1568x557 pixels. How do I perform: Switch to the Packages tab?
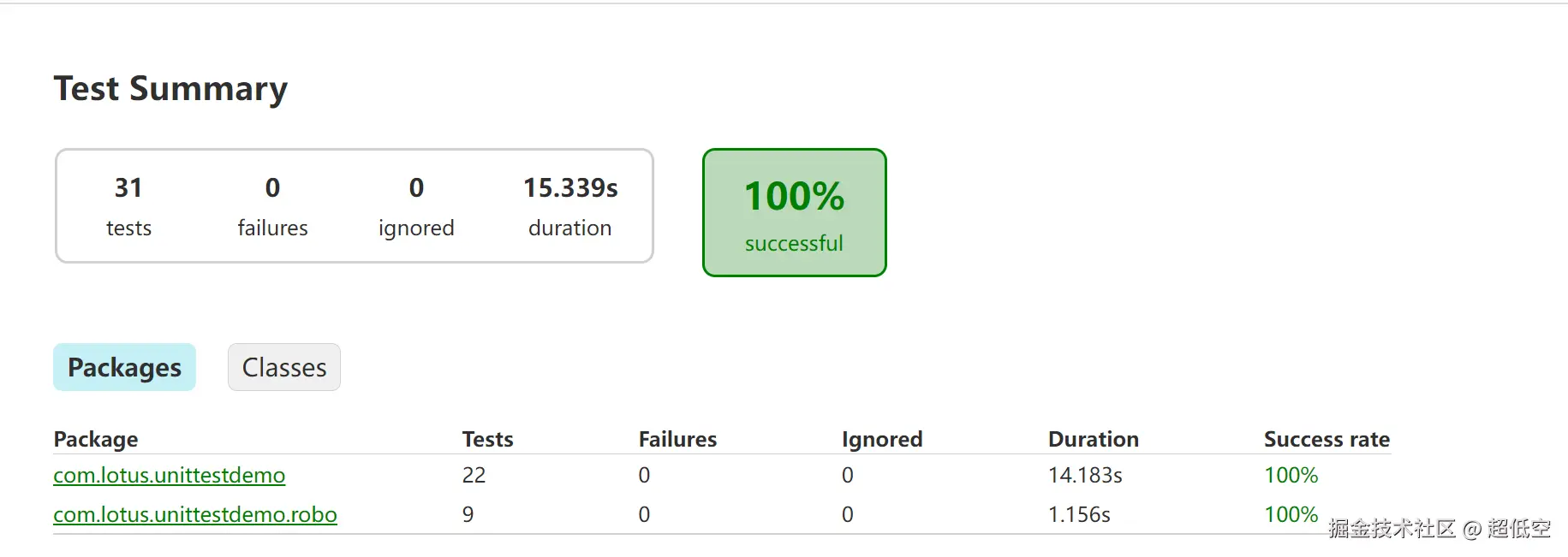tap(124, 367)
